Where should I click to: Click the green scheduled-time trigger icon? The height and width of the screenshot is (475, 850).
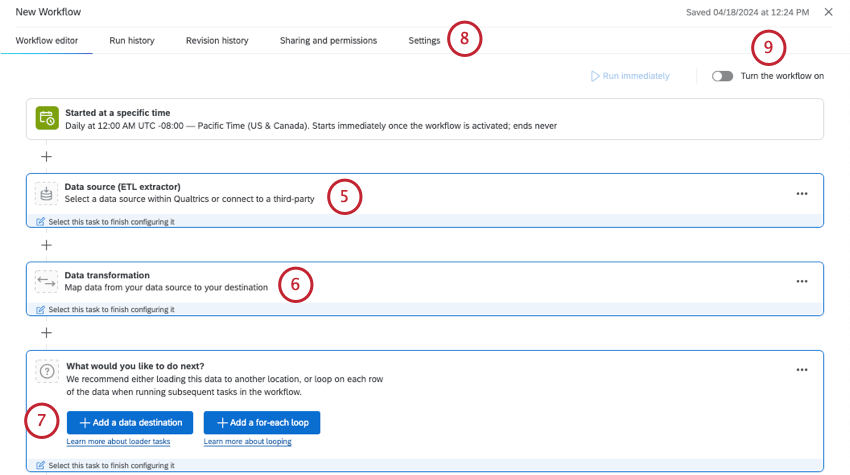click(x=47, y=118)
